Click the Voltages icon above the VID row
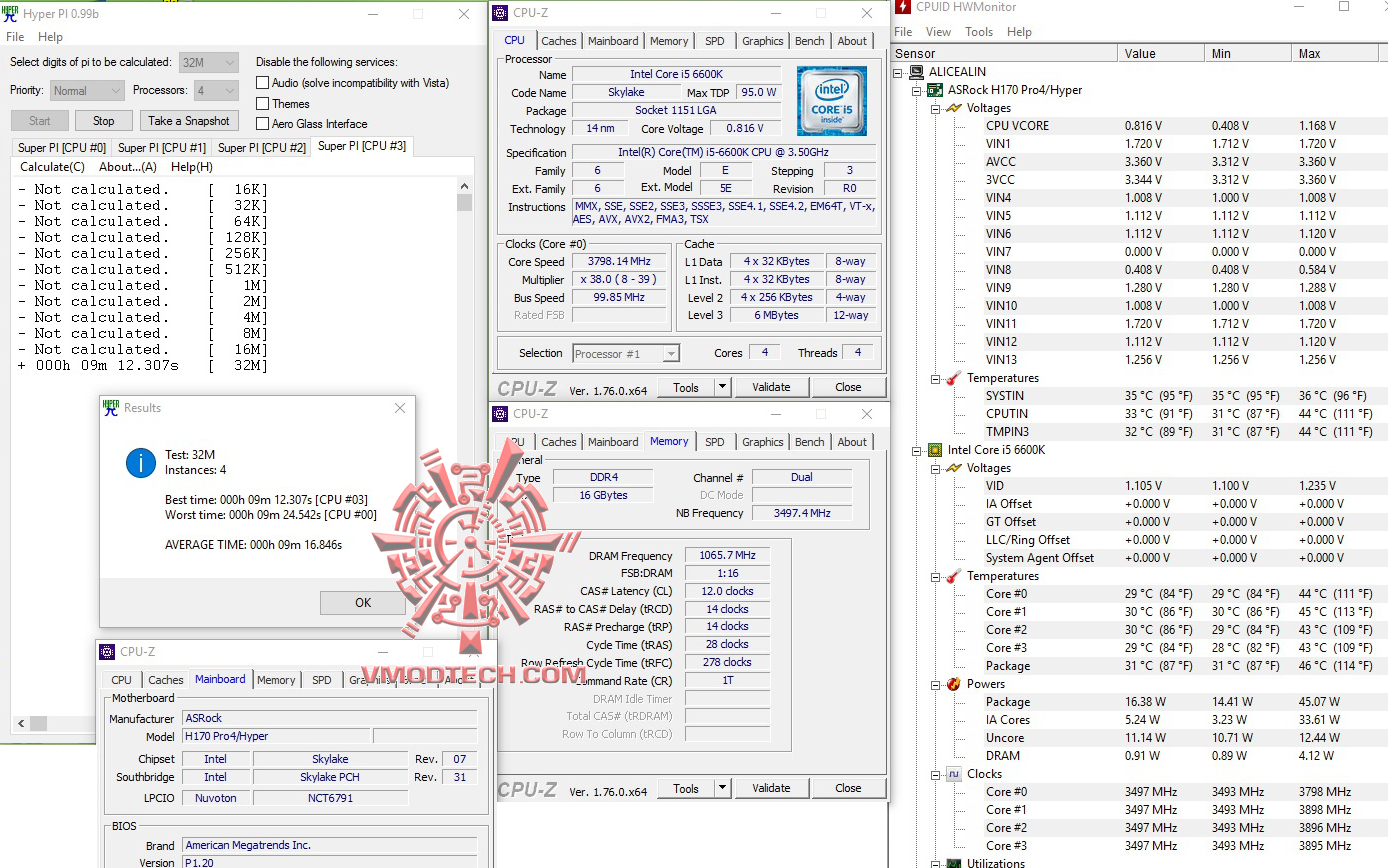Viewport: 1388px width, 868px height. coord(953,468)
